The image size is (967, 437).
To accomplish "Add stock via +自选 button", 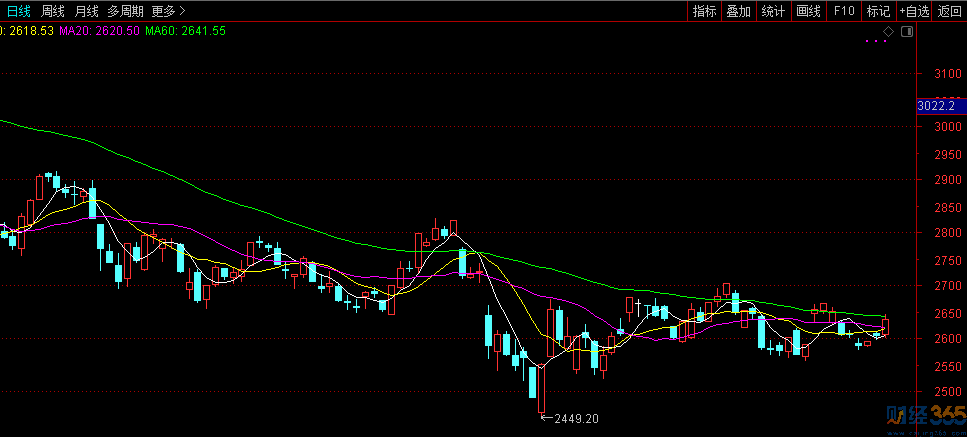I will 914,11.
